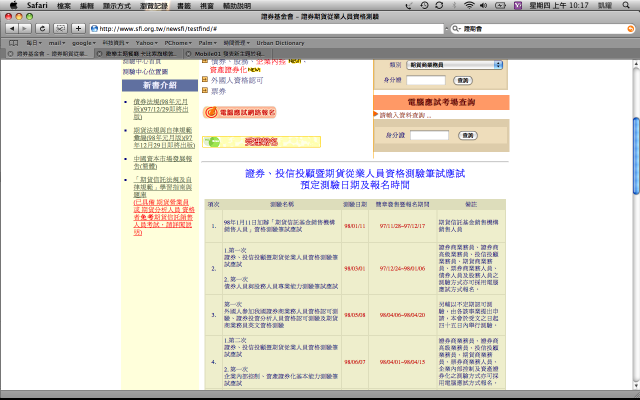
Task: Open the 顯示方式 (View) menu
Action: pos(117,6)
